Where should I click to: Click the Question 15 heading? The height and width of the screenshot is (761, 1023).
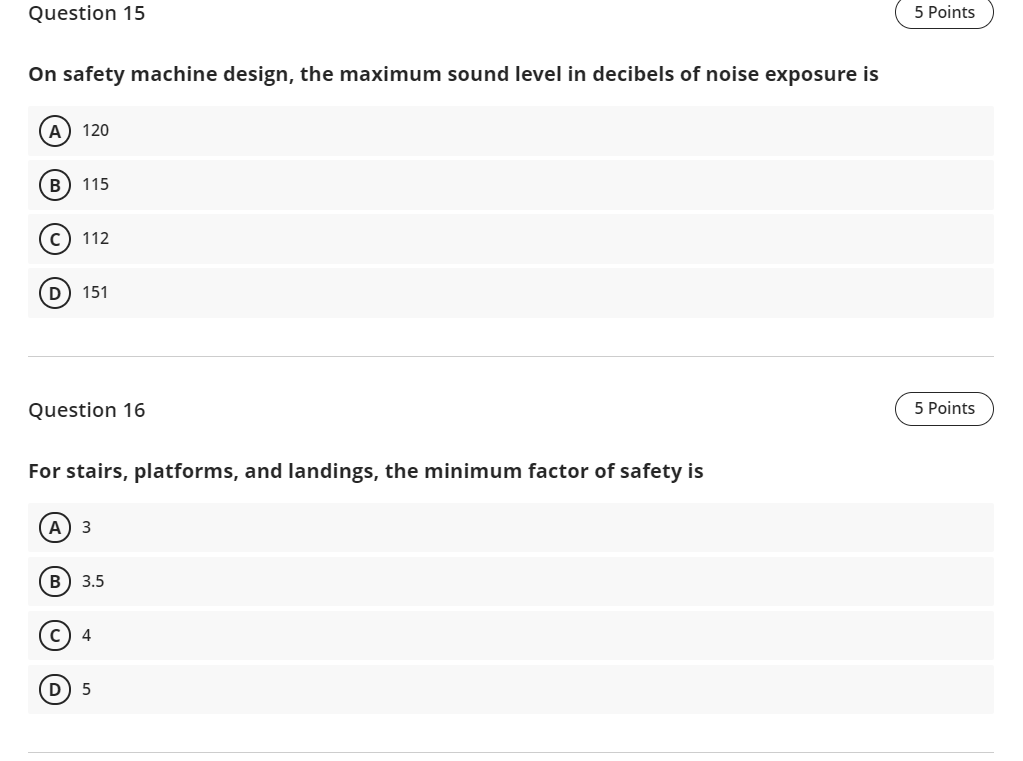click(x=87, y=13)
